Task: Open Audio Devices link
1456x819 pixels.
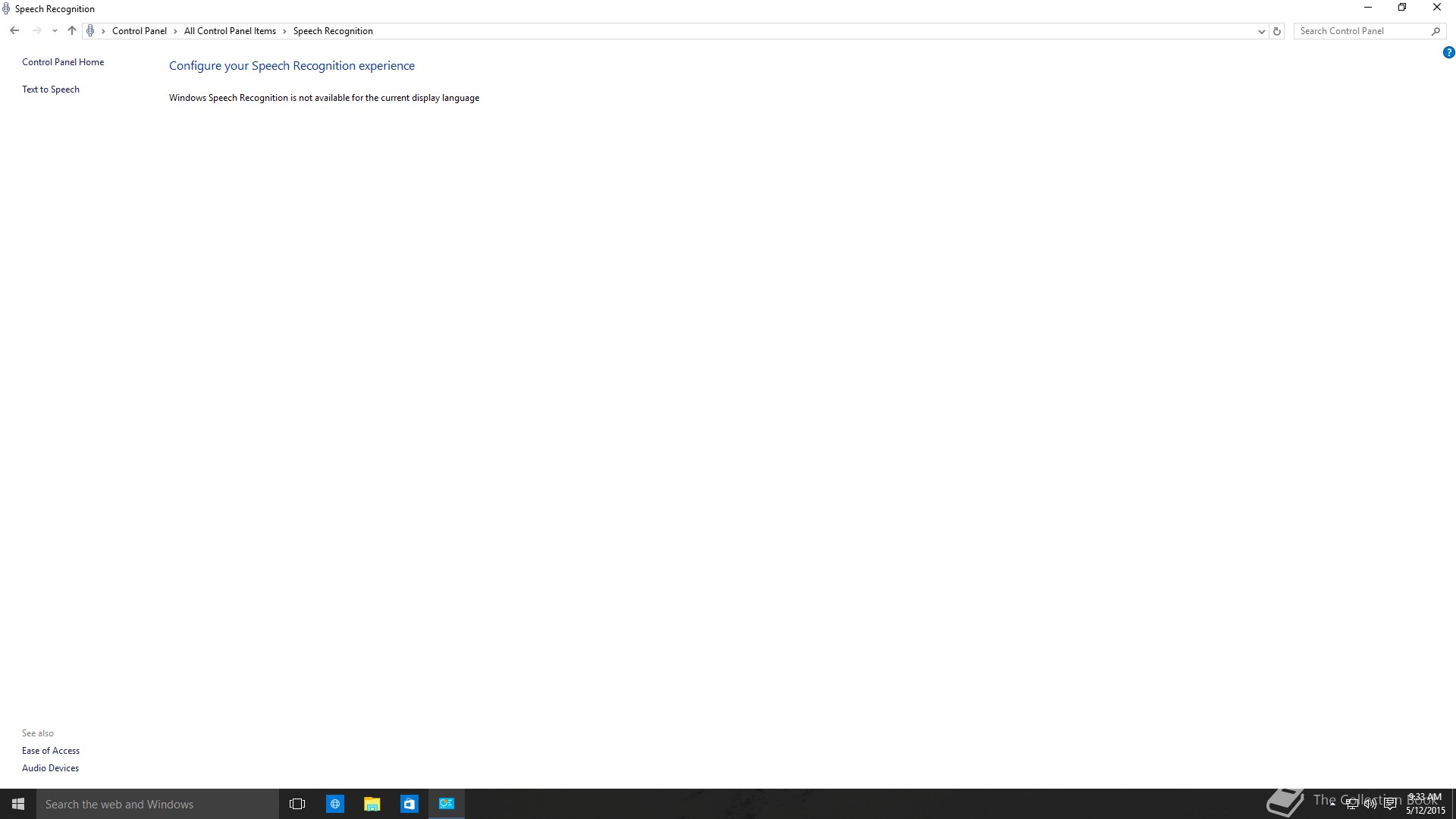Action: coord(50,768)
